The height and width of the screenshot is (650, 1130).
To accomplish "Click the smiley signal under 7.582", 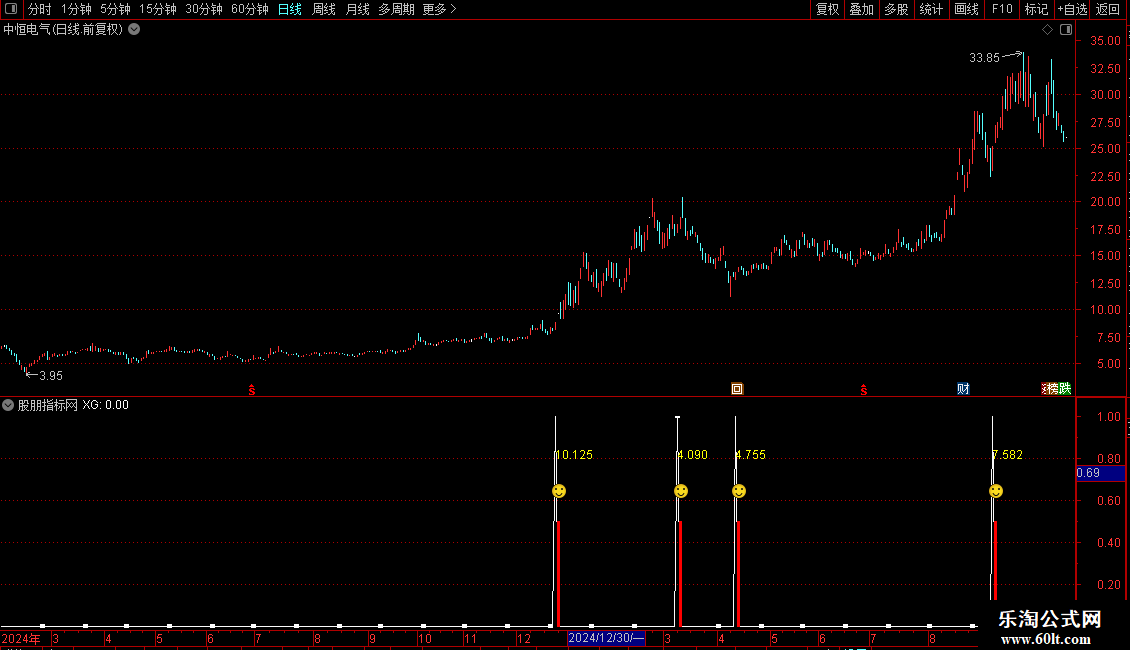I will point(996,491).
